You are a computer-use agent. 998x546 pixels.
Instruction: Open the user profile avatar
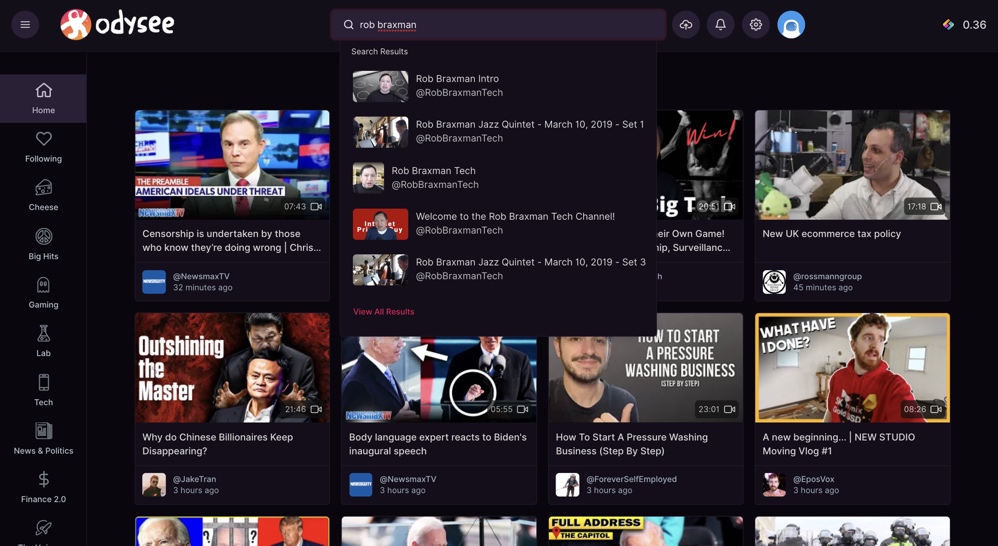791,25
